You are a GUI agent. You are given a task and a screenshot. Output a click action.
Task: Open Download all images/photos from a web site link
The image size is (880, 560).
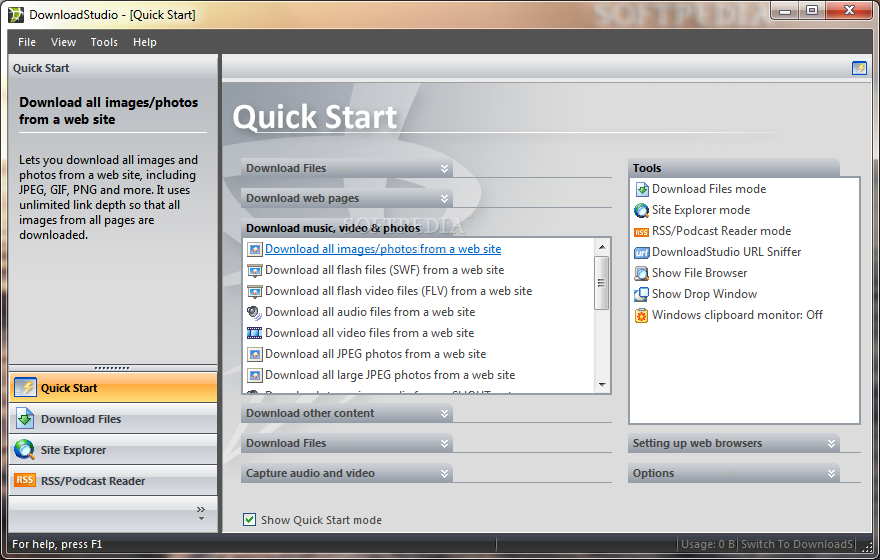click(x=383, y=249)
